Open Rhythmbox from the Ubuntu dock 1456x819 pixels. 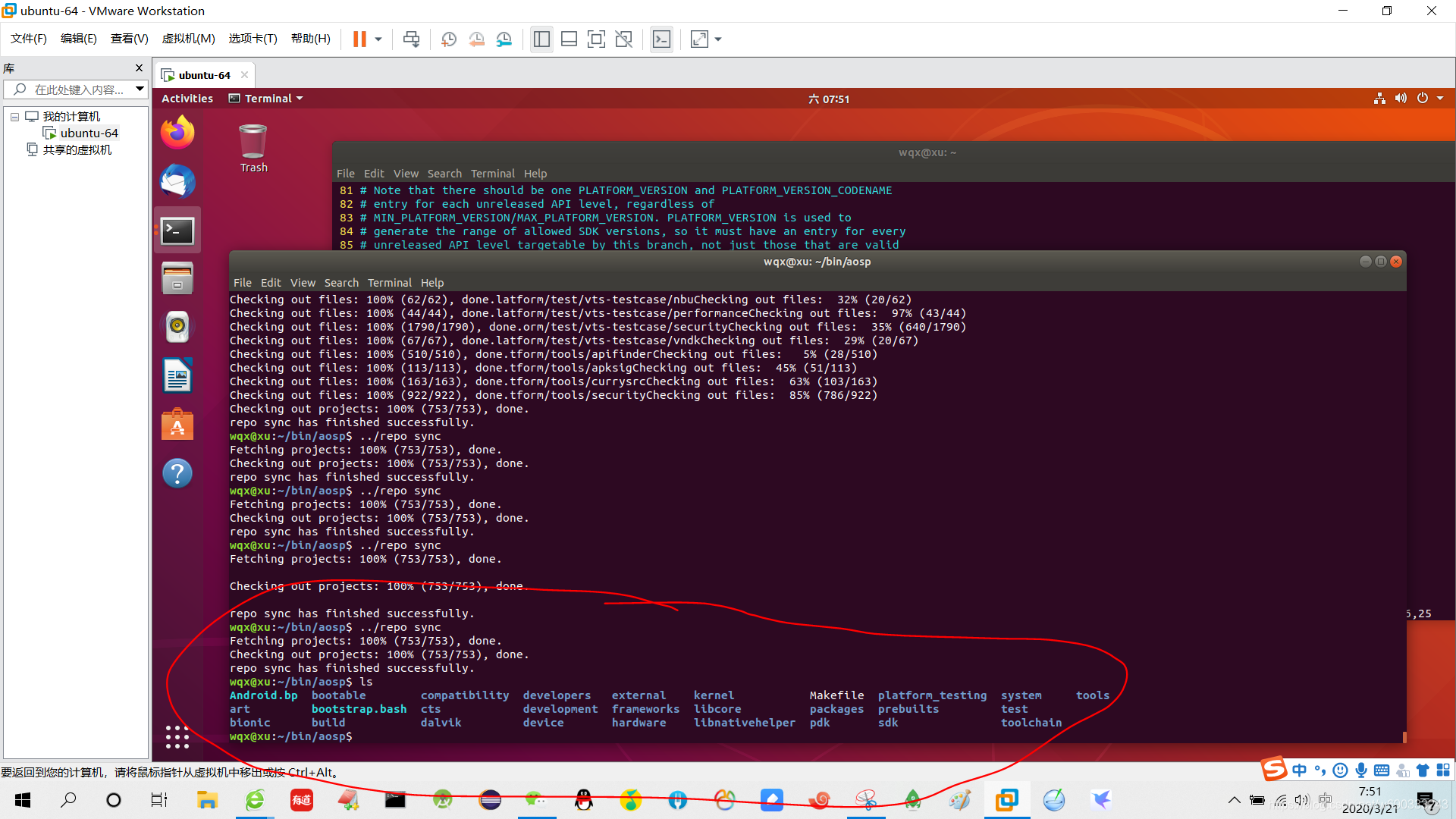[x=177, y=326]
